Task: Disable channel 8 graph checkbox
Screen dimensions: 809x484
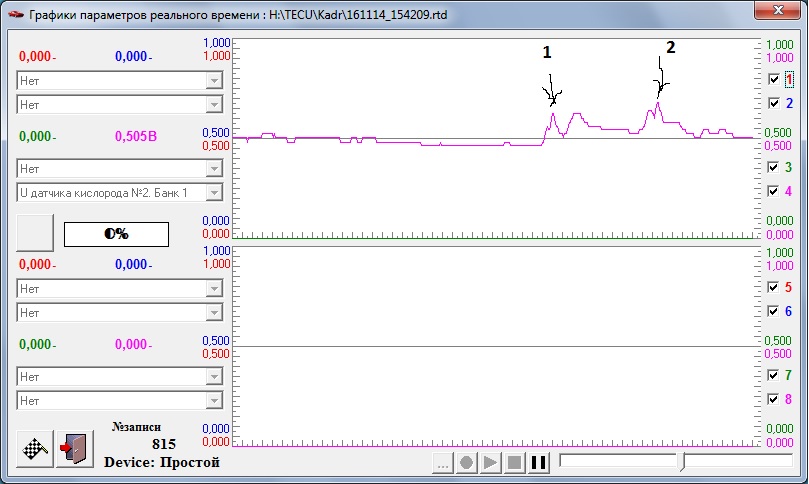Action: pos(773,398)
